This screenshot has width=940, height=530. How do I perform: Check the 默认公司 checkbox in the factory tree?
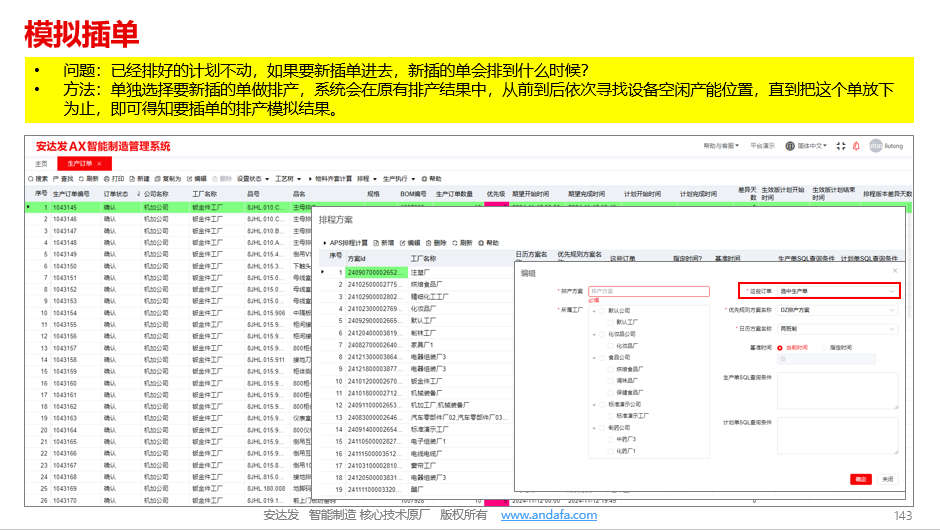click(x=602, y=311)
